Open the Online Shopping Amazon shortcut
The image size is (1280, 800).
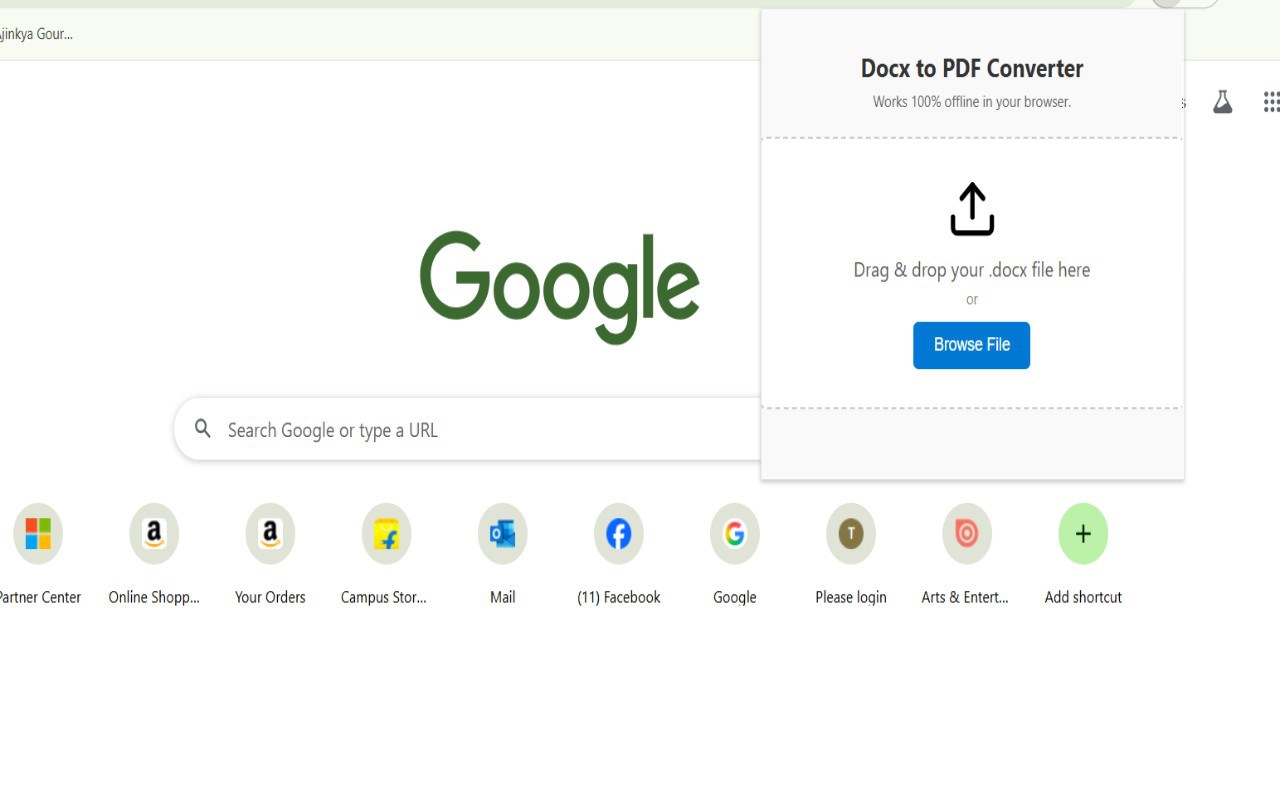click(x=154, y=534)
